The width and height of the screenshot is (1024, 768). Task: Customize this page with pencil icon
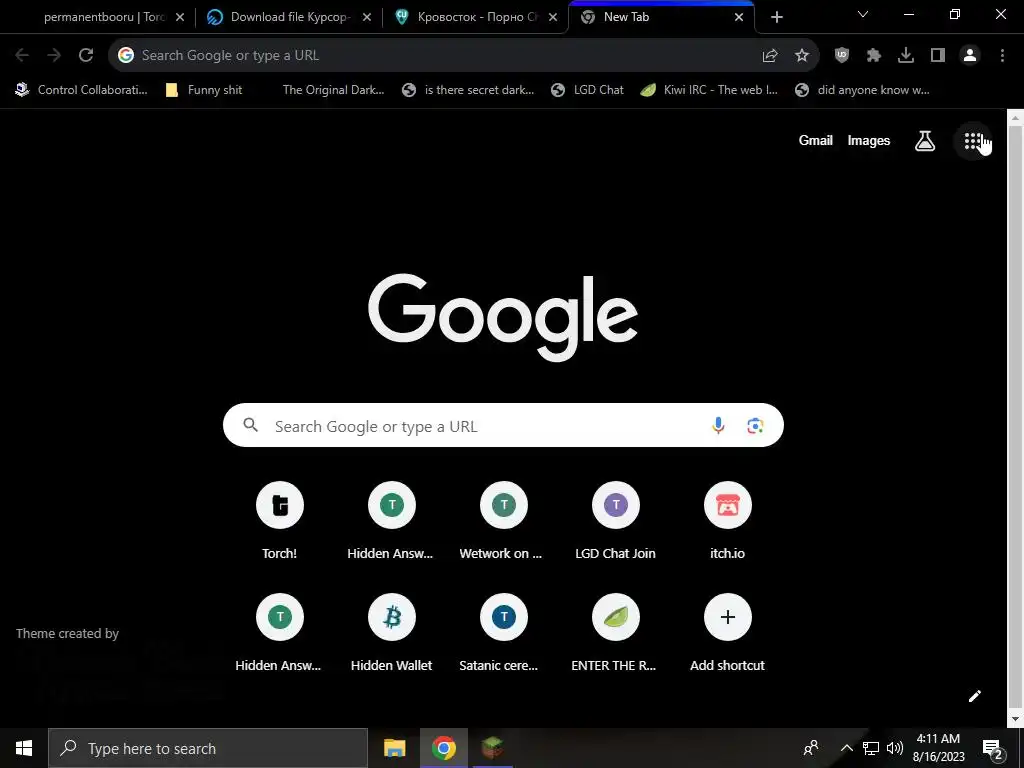pos(974,696)
